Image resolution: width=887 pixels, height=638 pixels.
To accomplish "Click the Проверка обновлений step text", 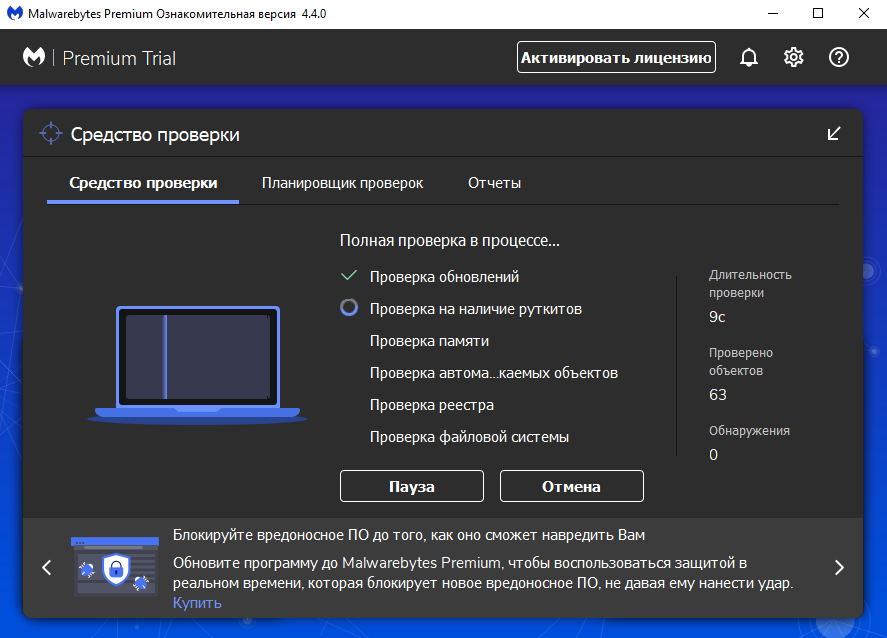I will 444,277.
